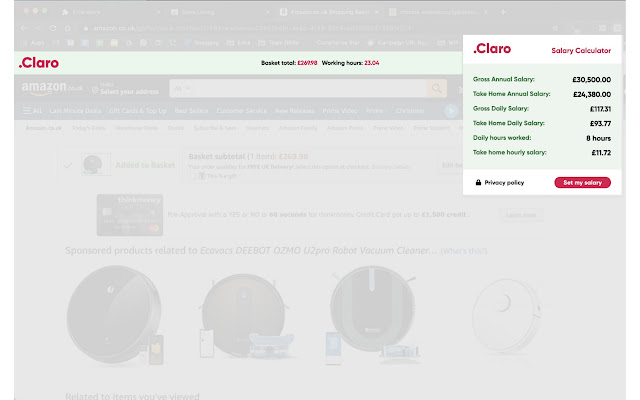Click the thinkmoney credit card image

point(130,215)
